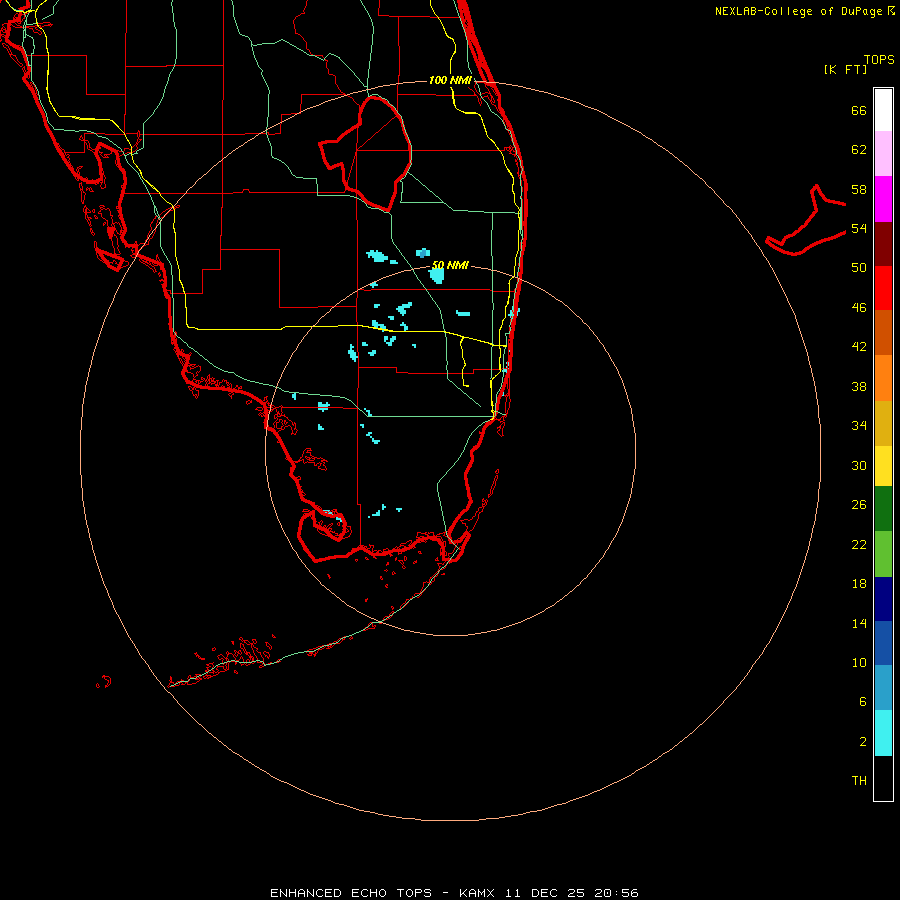Click the '[K FT]' units label
The height and width of the screenshot is (900, 900).
(845, 69)
